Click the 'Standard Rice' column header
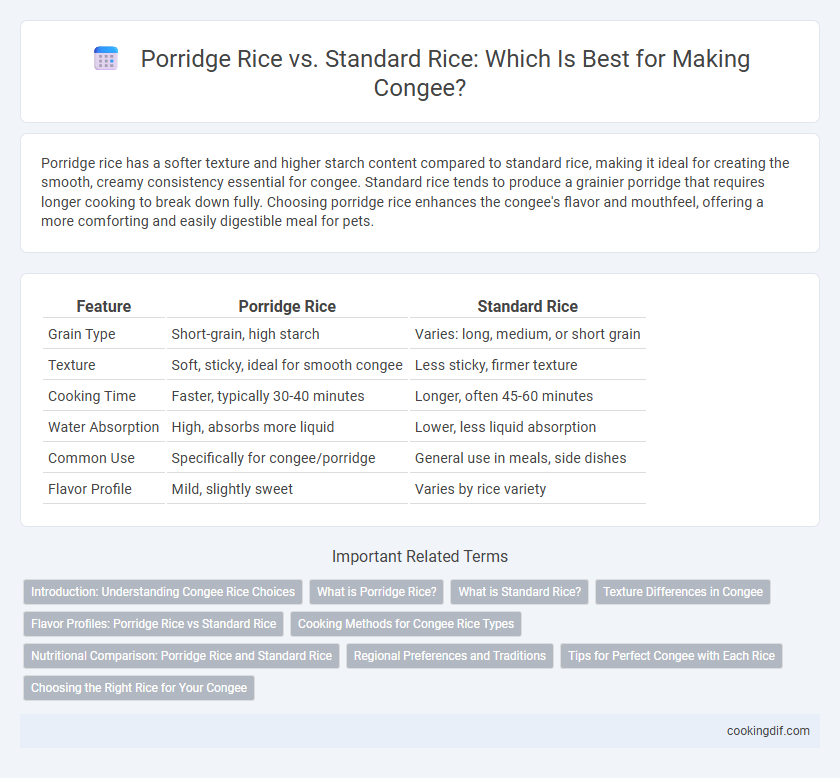The width and height of the screenshot is (840, 778). coord(528,306)
